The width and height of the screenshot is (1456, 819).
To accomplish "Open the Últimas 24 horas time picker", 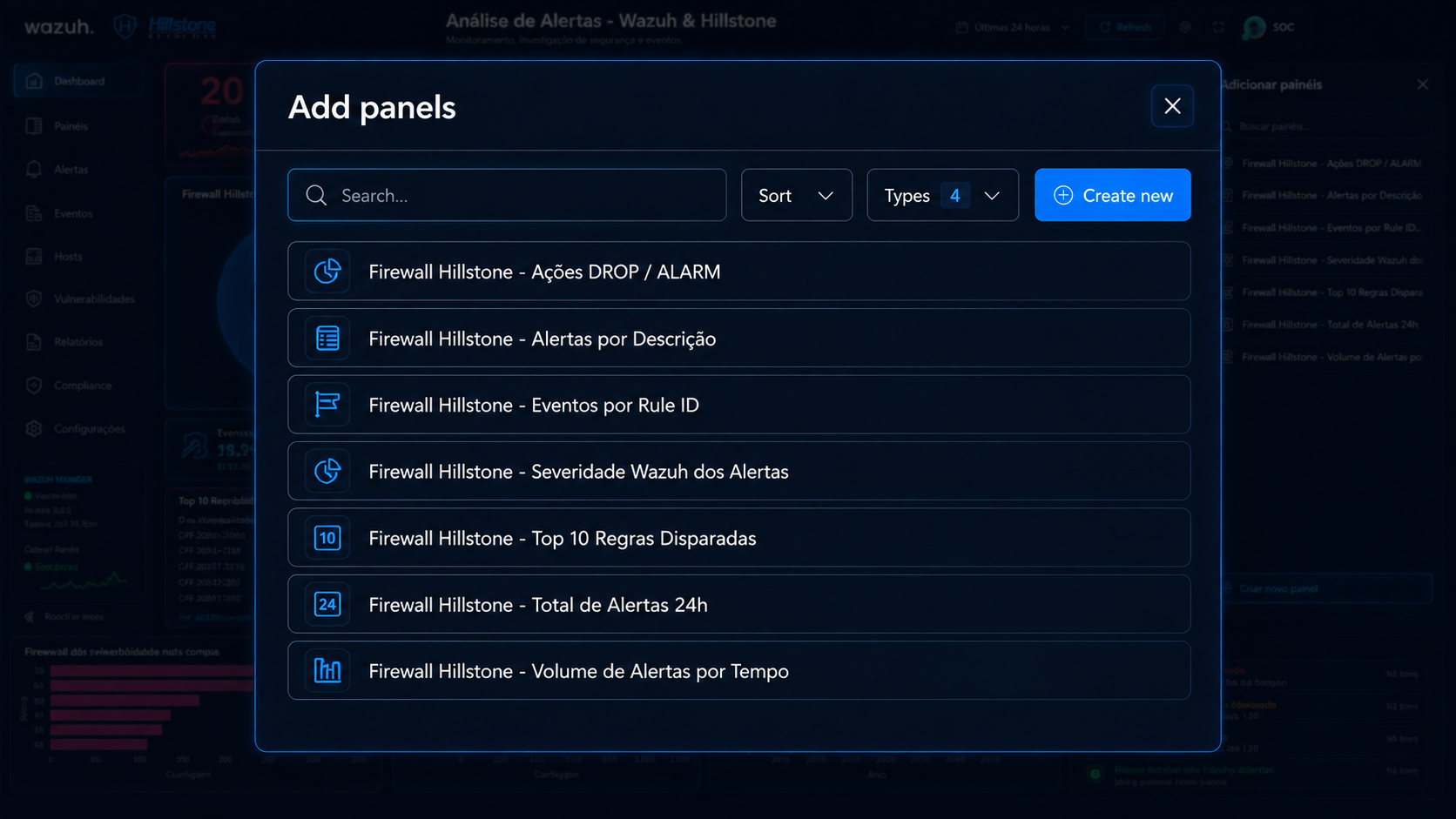I will pyautogui.click(x=1013, y=27).
